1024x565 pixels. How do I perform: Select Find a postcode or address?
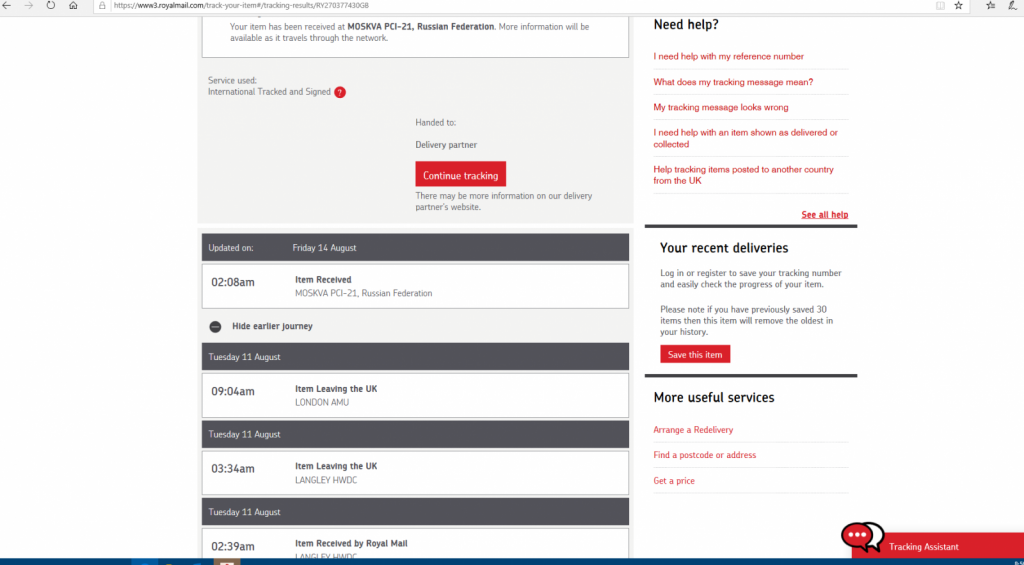(x=704, y=455)
